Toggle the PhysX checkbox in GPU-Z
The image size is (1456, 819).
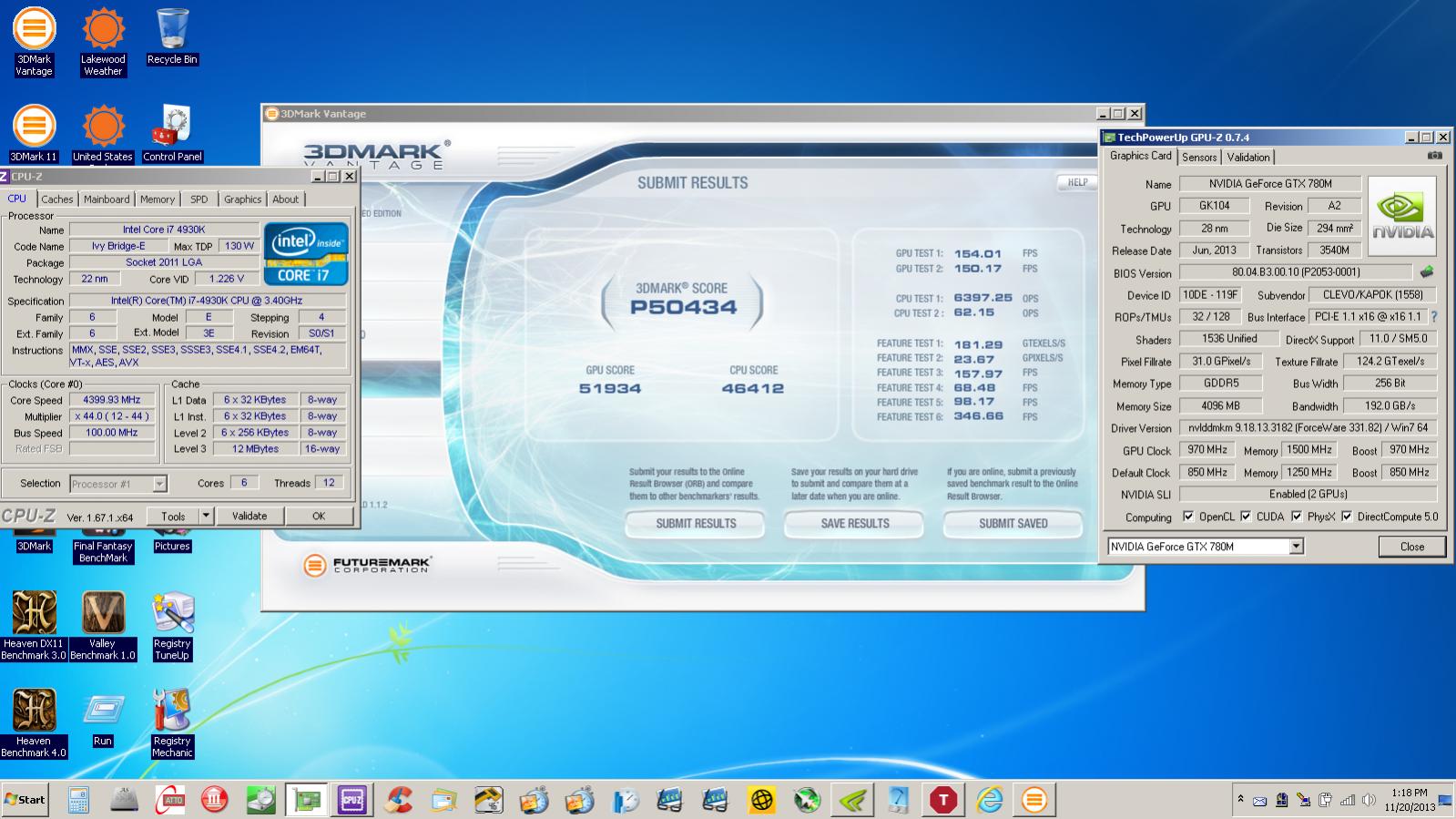click(x=1297, y=517)
